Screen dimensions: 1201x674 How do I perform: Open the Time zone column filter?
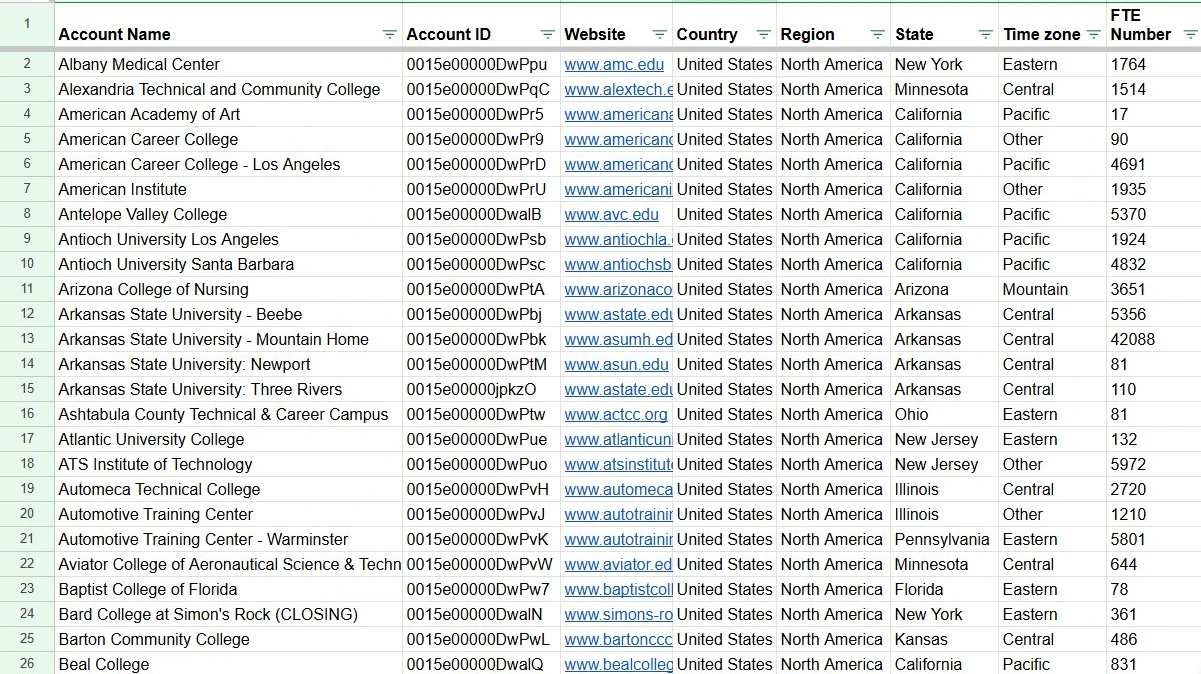pyautogui.click(x=1093, y=34)
